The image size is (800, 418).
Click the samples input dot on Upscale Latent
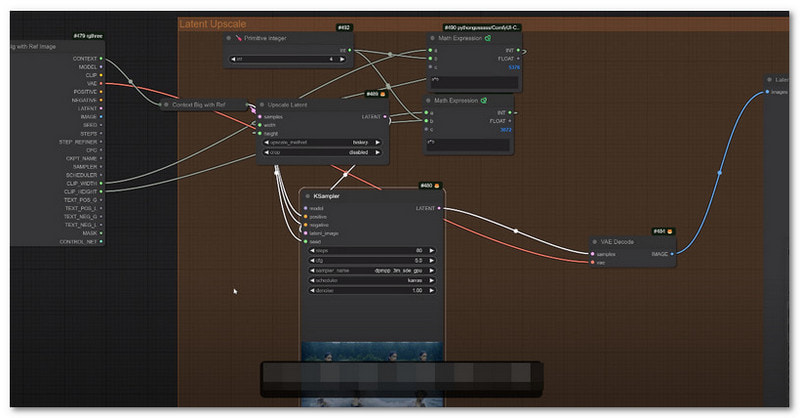[260, 116]
